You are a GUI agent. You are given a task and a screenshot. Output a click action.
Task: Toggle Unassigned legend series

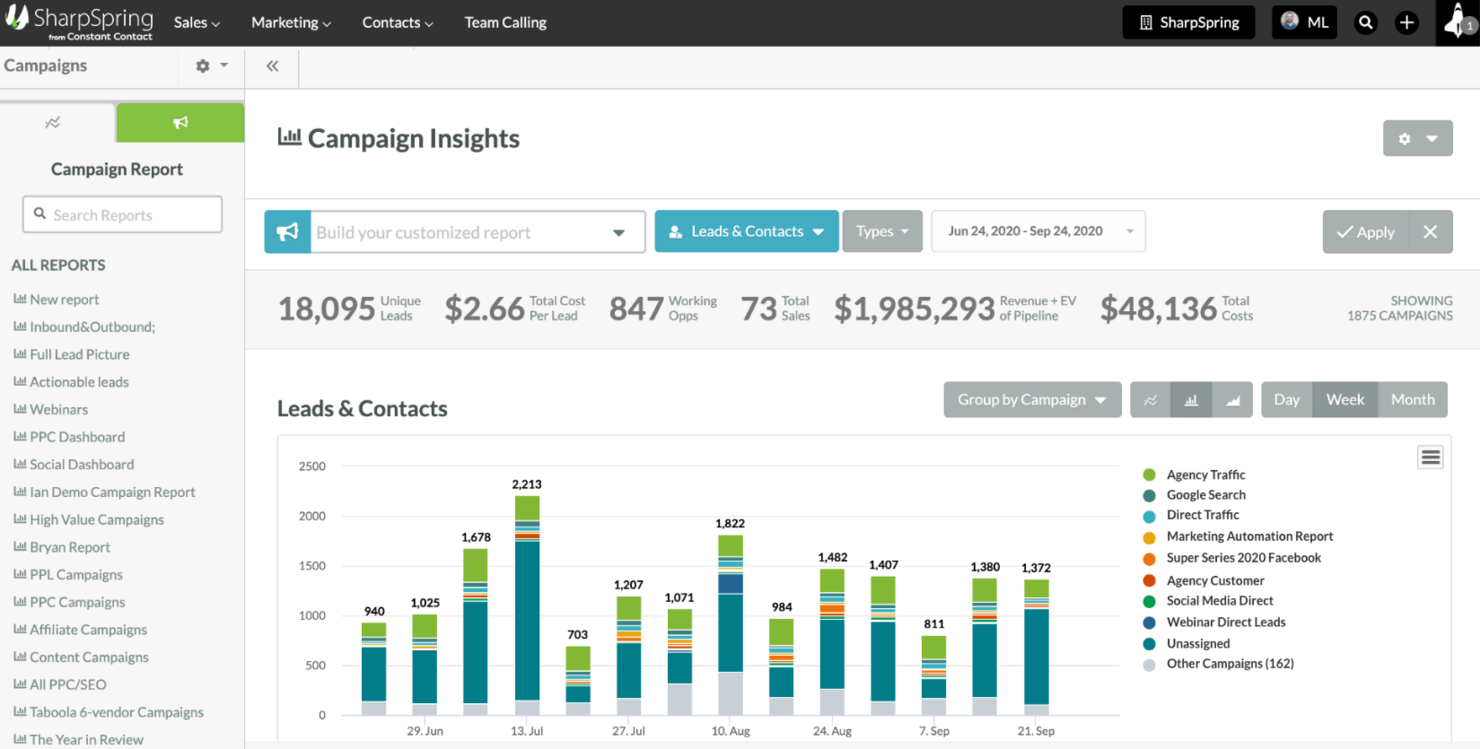click(1186, 644)
